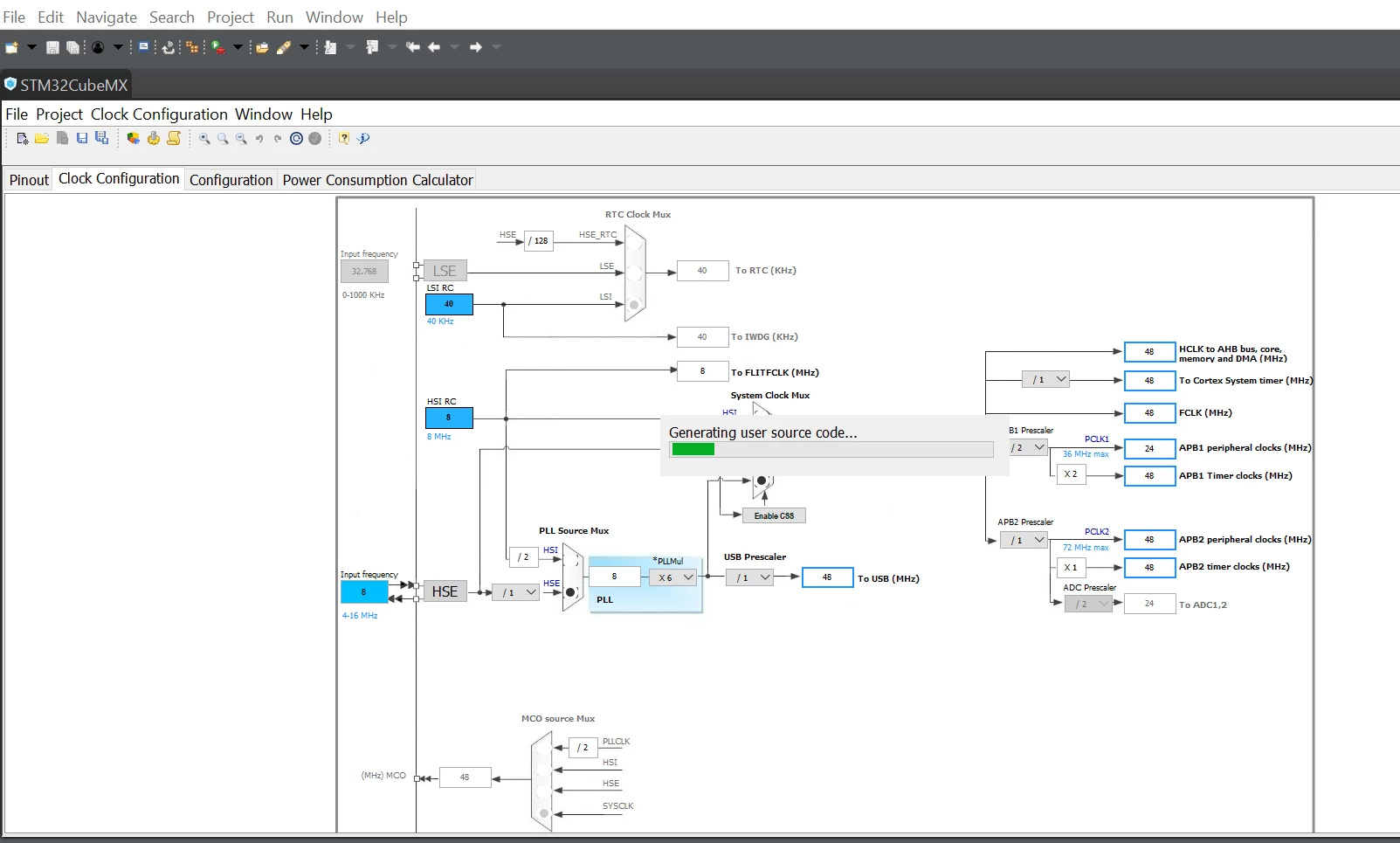Open dropdown arrow next to run icon

point(238,47)
